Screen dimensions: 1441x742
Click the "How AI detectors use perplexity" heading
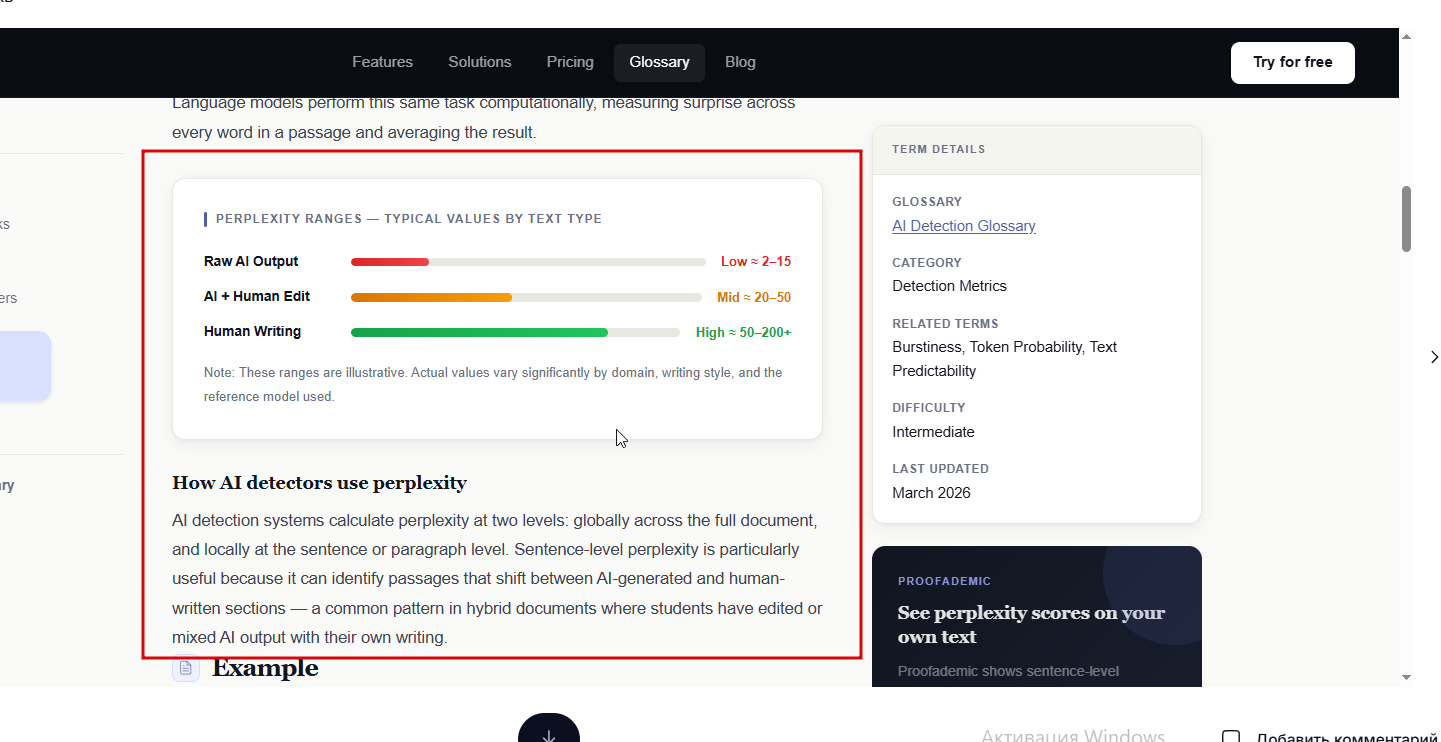[x=319, y=483]
